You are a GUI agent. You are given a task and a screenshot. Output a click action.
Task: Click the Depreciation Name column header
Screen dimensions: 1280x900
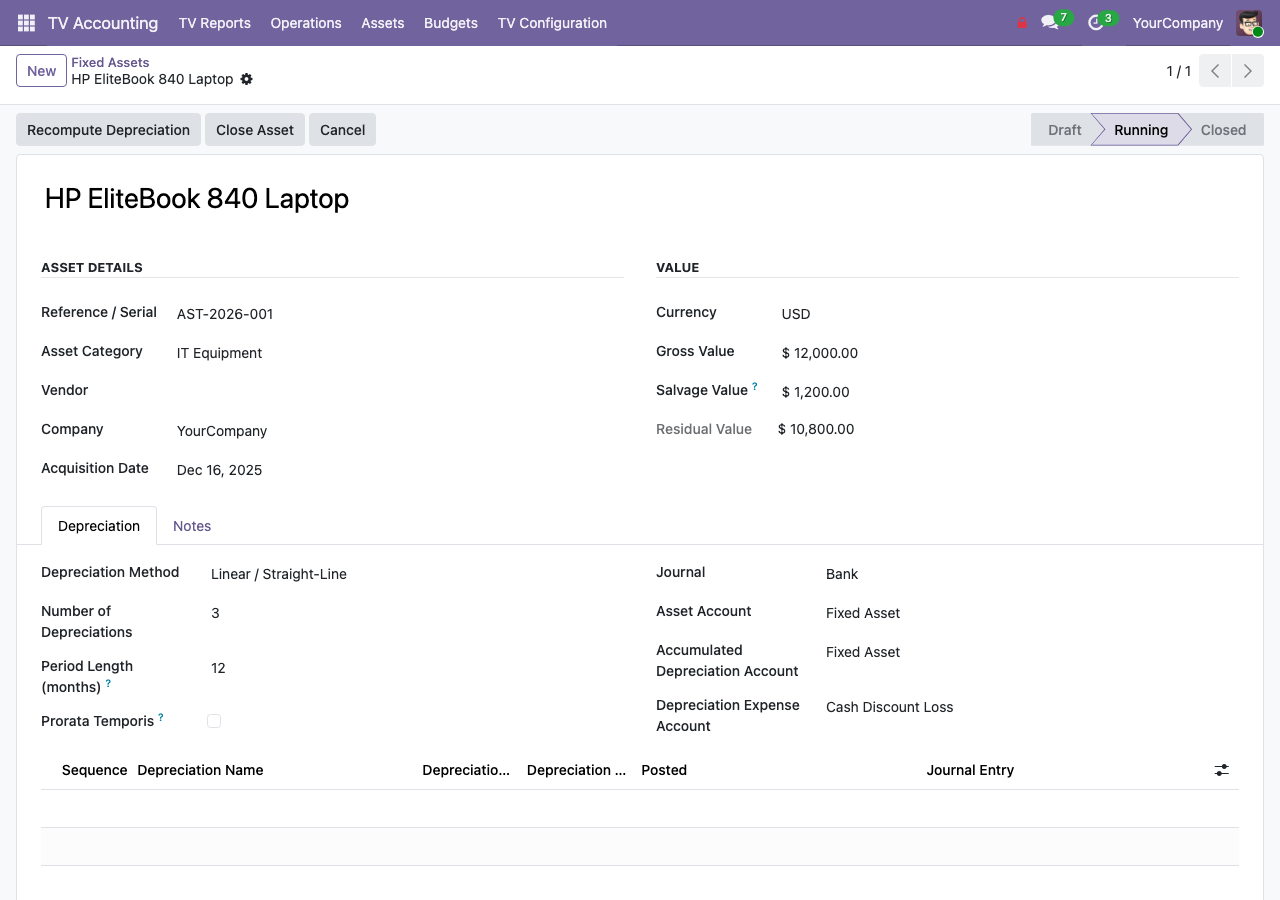pyautogui.click(x=200, y=770)
